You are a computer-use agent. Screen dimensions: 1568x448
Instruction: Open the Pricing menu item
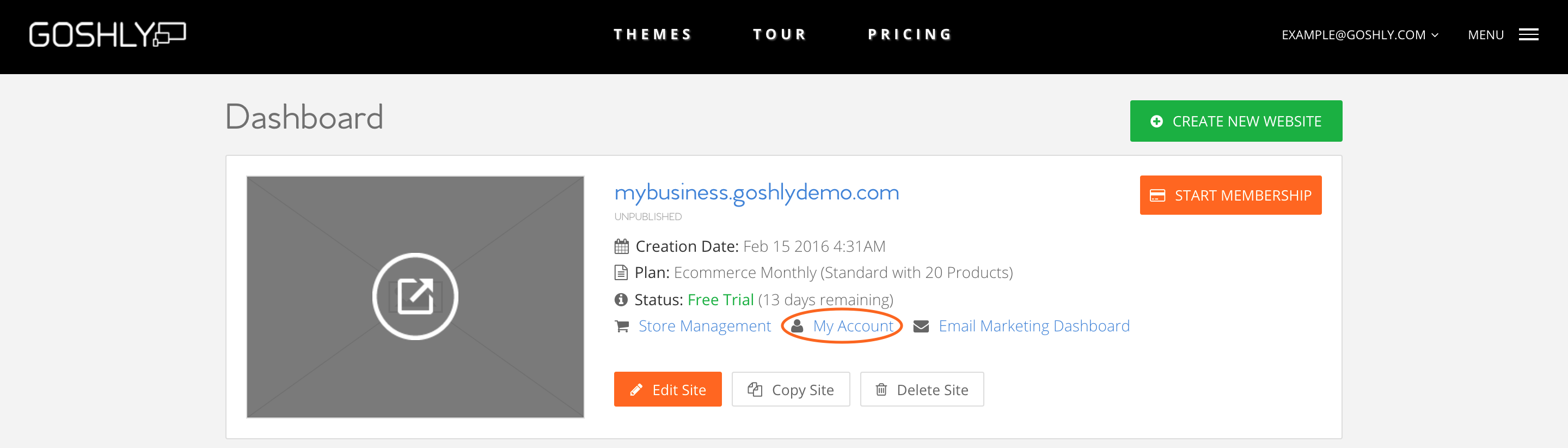909,35
